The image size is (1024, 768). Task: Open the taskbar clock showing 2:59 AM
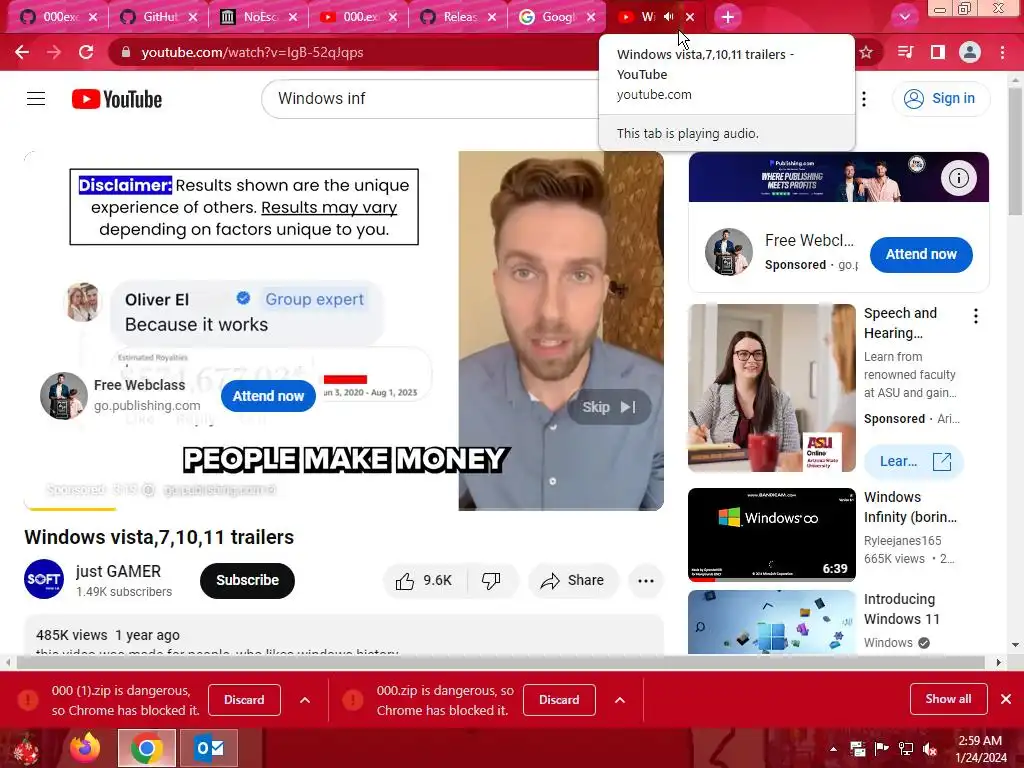[x=980, y=749]
